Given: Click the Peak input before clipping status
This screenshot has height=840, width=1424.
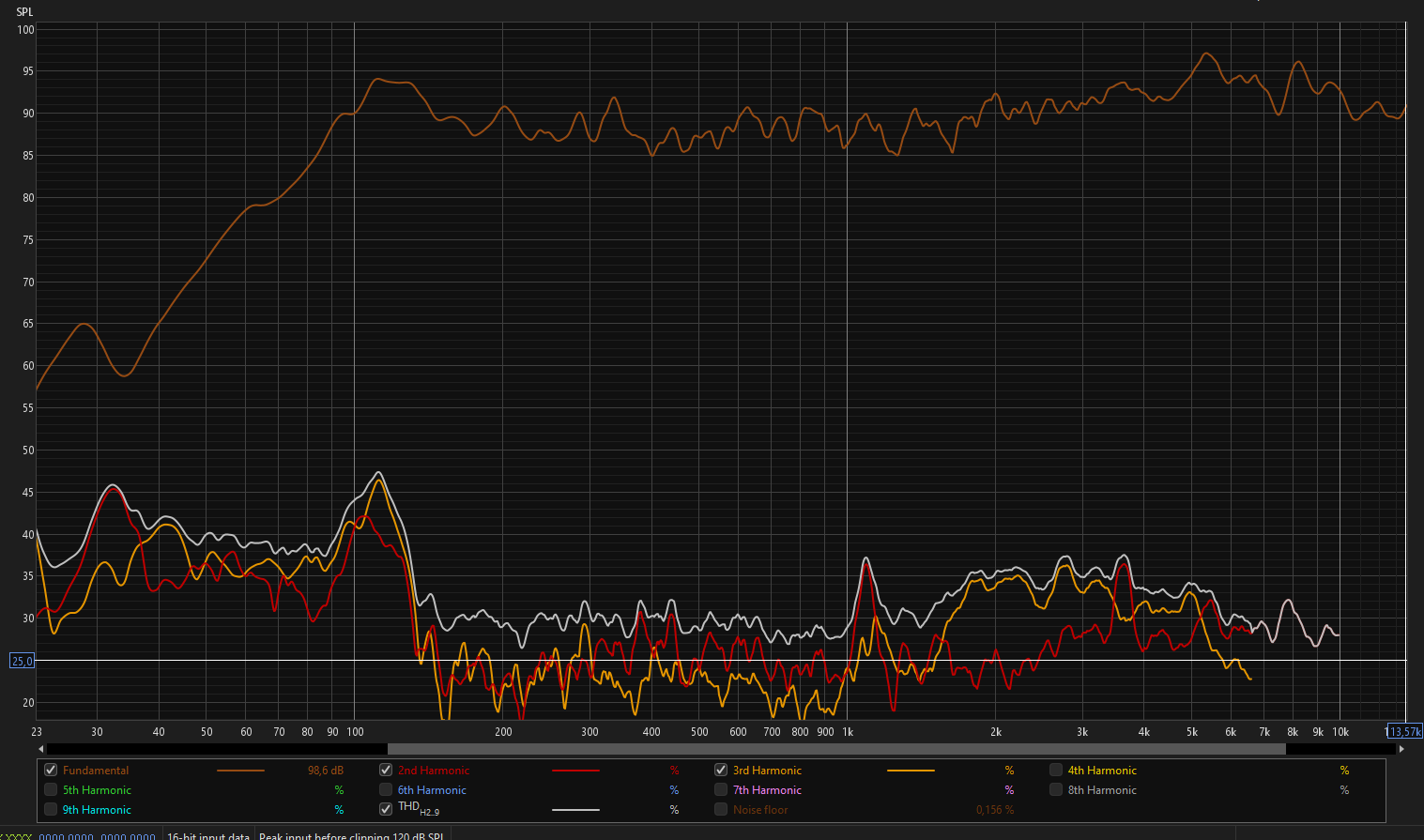Looking at the screenshot, I should [x=351, y=835].
